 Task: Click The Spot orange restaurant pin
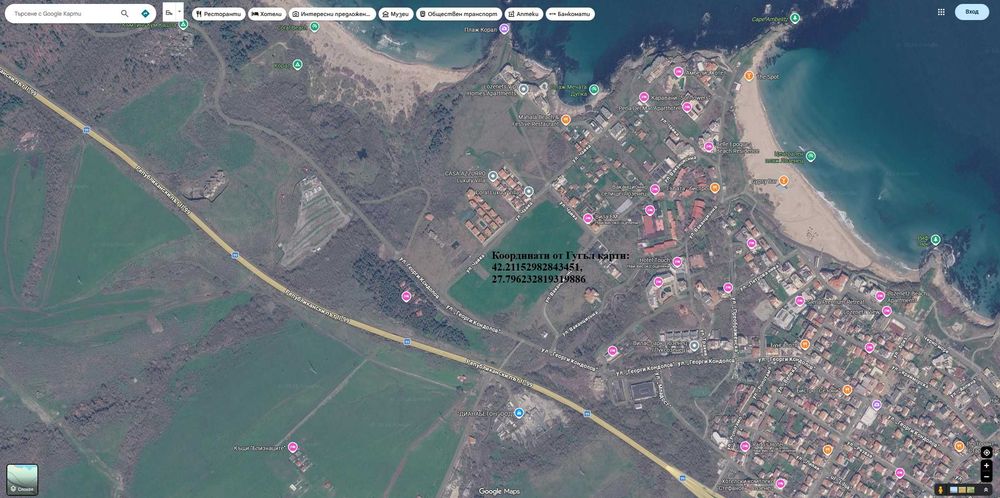tap(749, 77)
